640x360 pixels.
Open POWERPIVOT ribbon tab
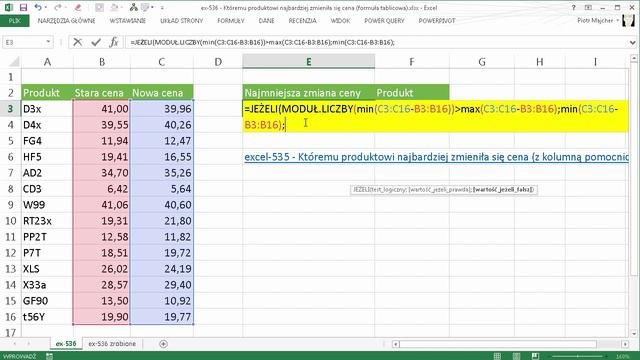[x=437, y=20]
